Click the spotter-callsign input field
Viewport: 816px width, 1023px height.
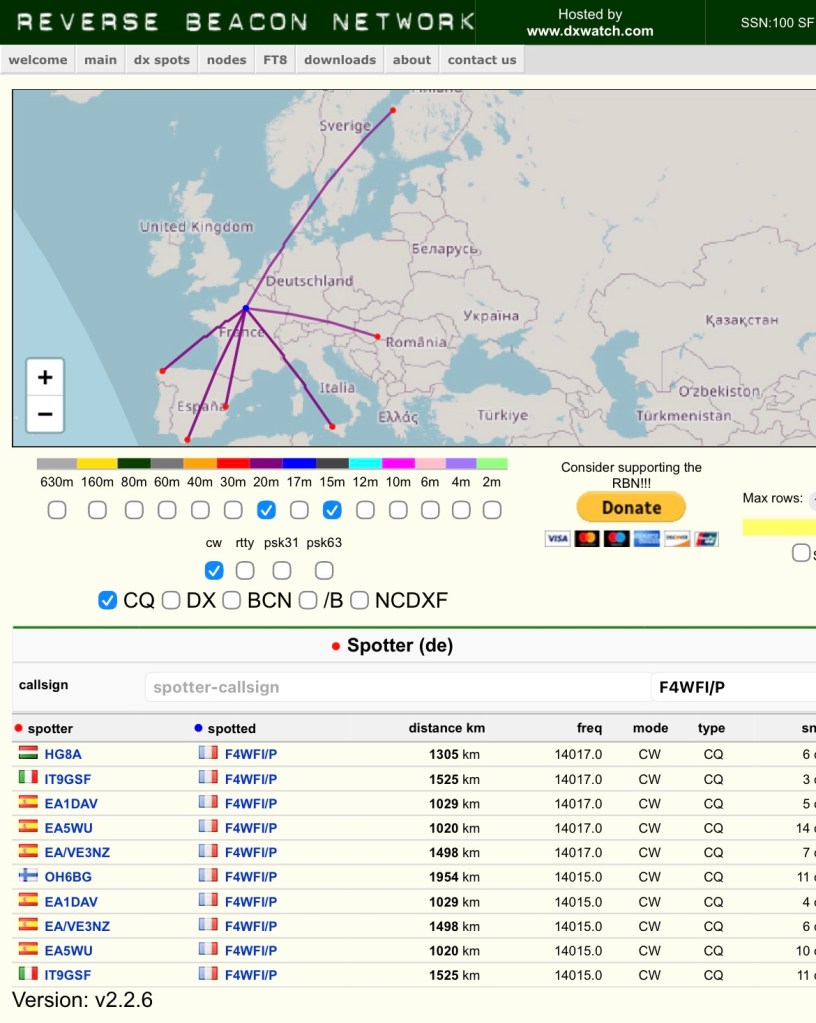(x=397, y=687)
